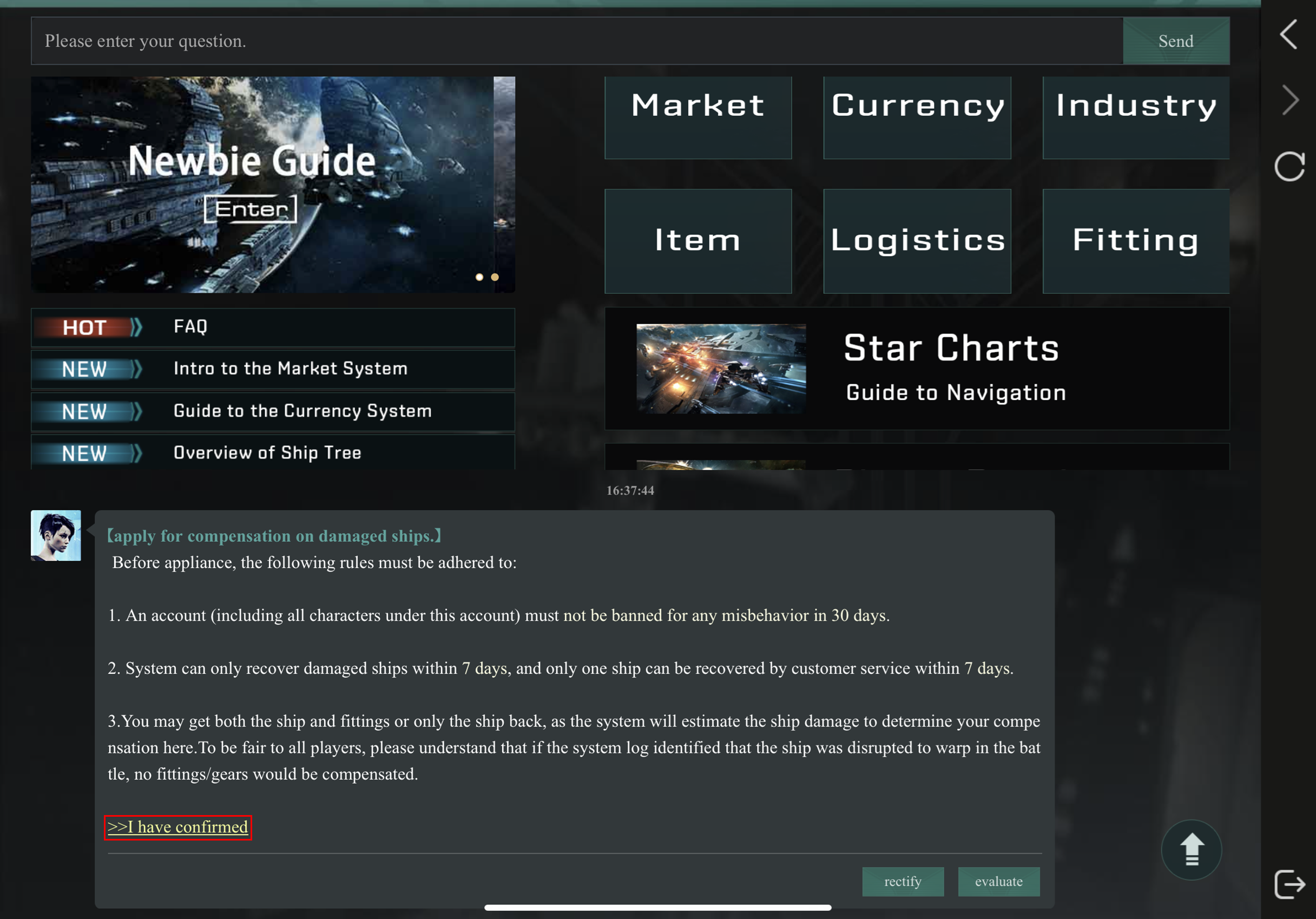The width and height of the screenshot is (1316, 919).
Task: Click the customer service avatar
Action: click(x=56, y=535)
